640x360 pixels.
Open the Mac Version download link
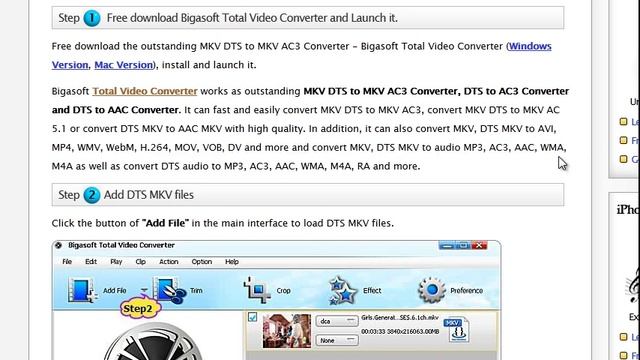click(x=123, y=65)
